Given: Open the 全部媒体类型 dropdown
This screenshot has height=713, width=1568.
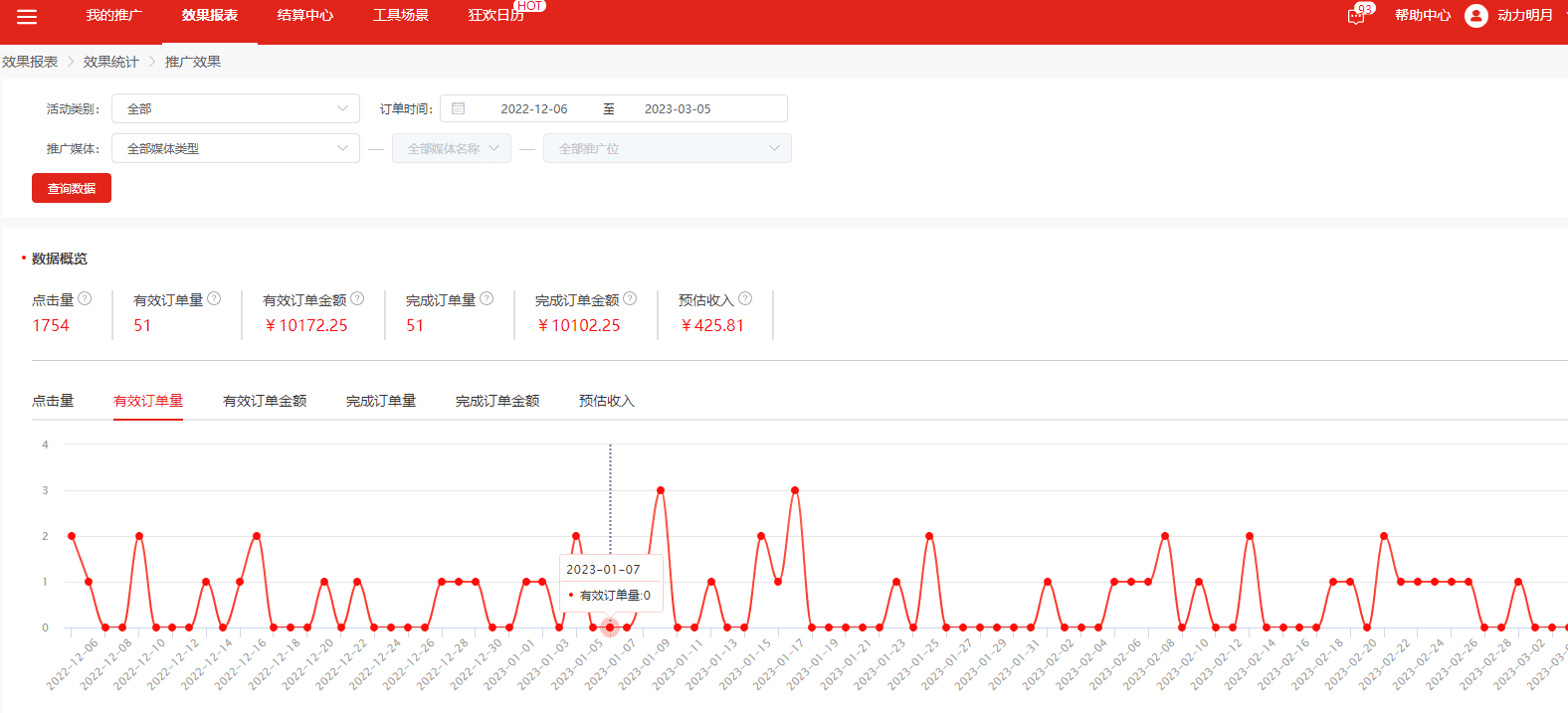Looking at the screenshot, I should coord(235,148).
